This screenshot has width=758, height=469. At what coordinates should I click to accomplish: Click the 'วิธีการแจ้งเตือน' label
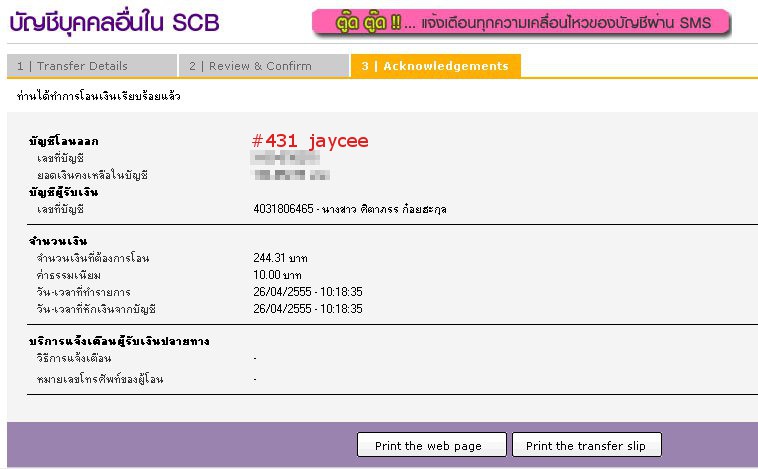coord(74,358)
